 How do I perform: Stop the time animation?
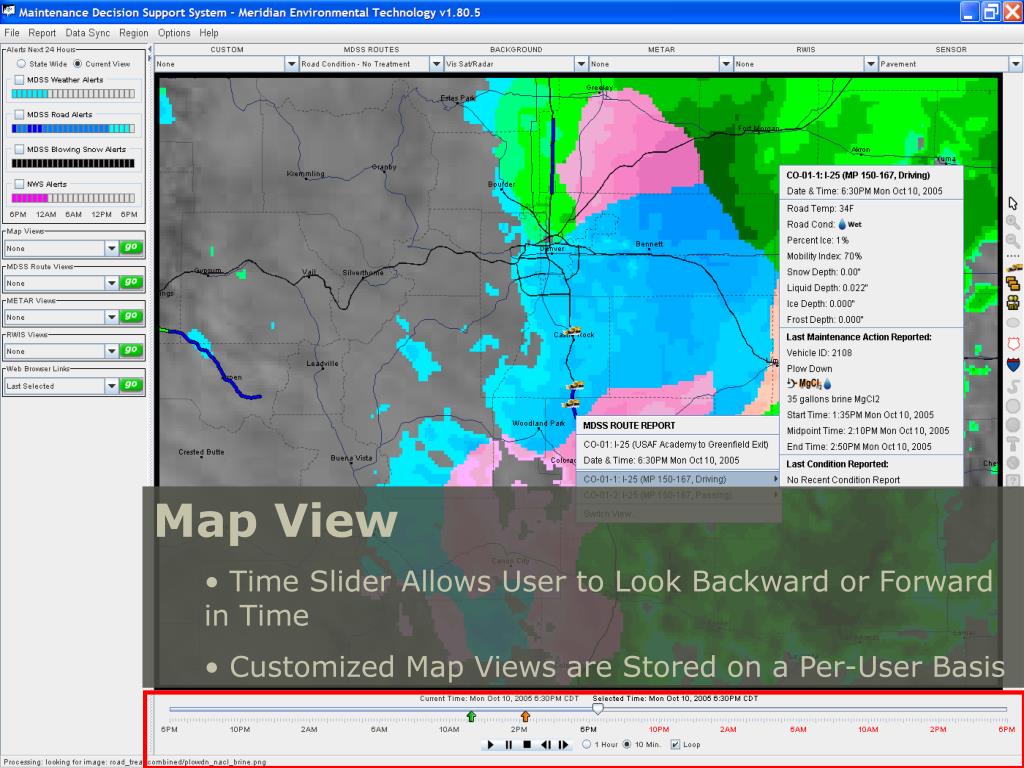pos(527,744)
